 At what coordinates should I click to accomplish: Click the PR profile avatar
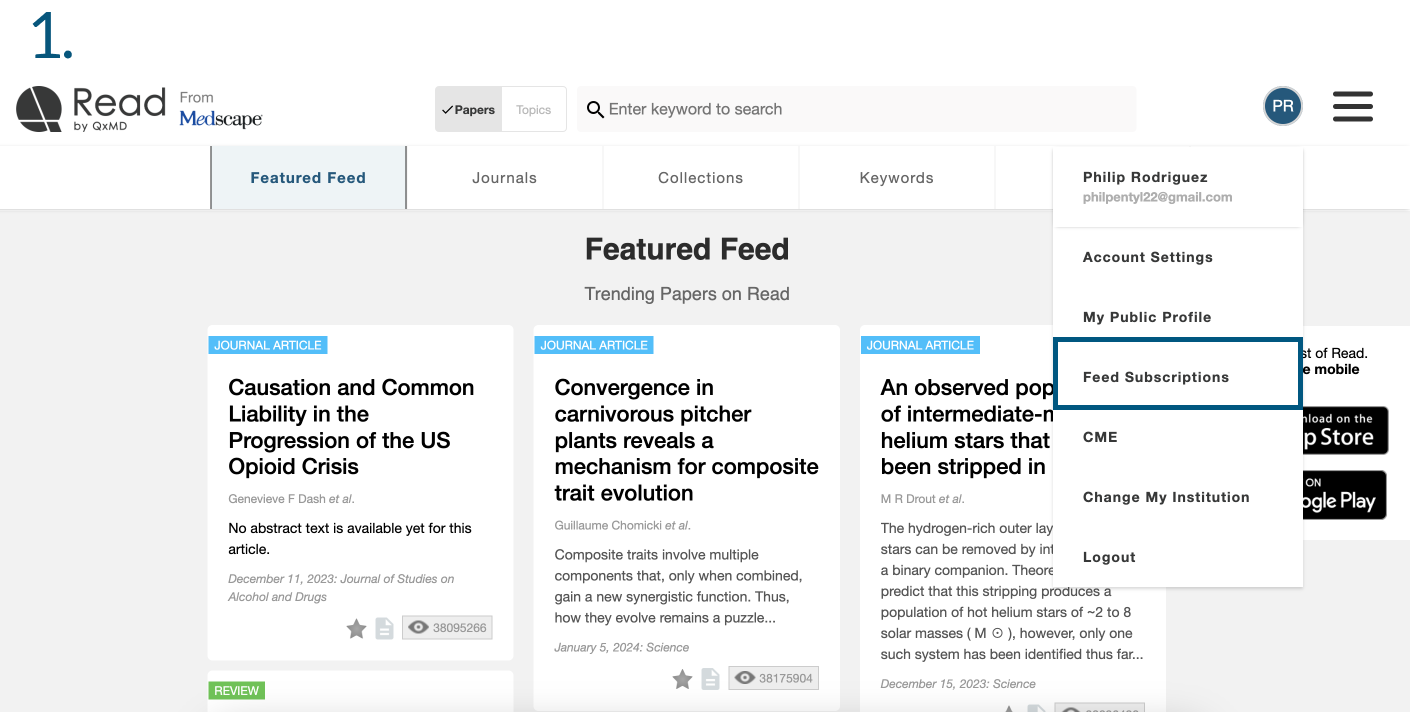tap(1283, 106)
